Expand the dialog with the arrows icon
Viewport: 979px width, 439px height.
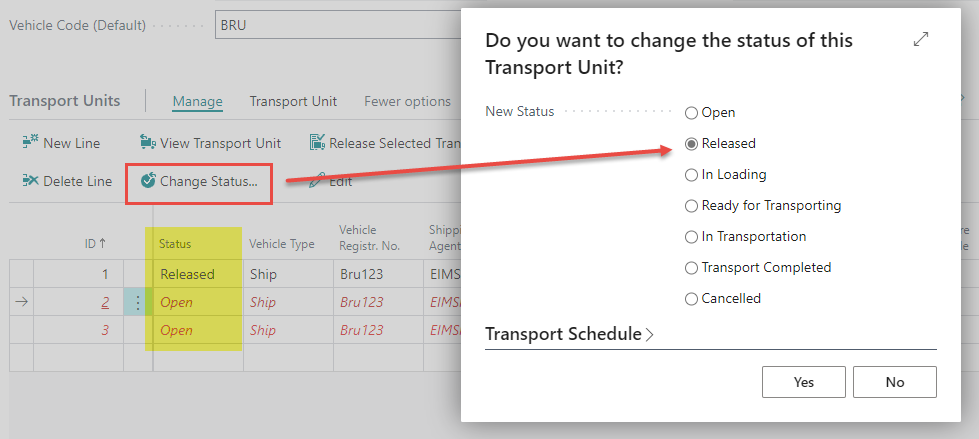921,39
